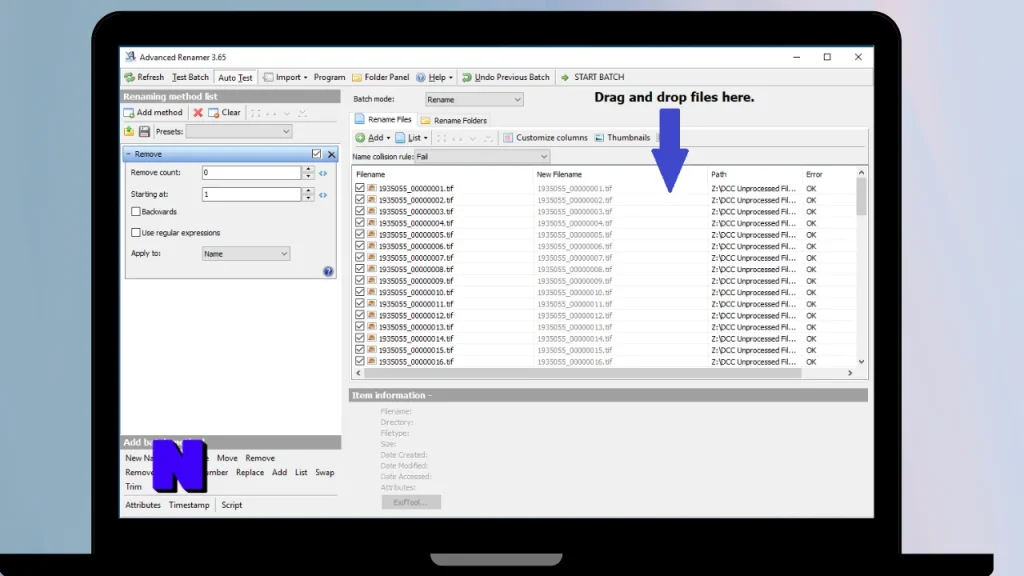The image size is (1024, 576).
Task: Add a Move method
Action: tap(227, 458)
